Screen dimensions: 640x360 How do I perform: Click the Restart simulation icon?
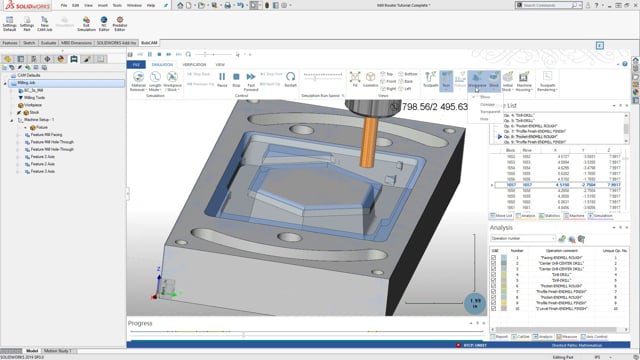coord(291,79)
